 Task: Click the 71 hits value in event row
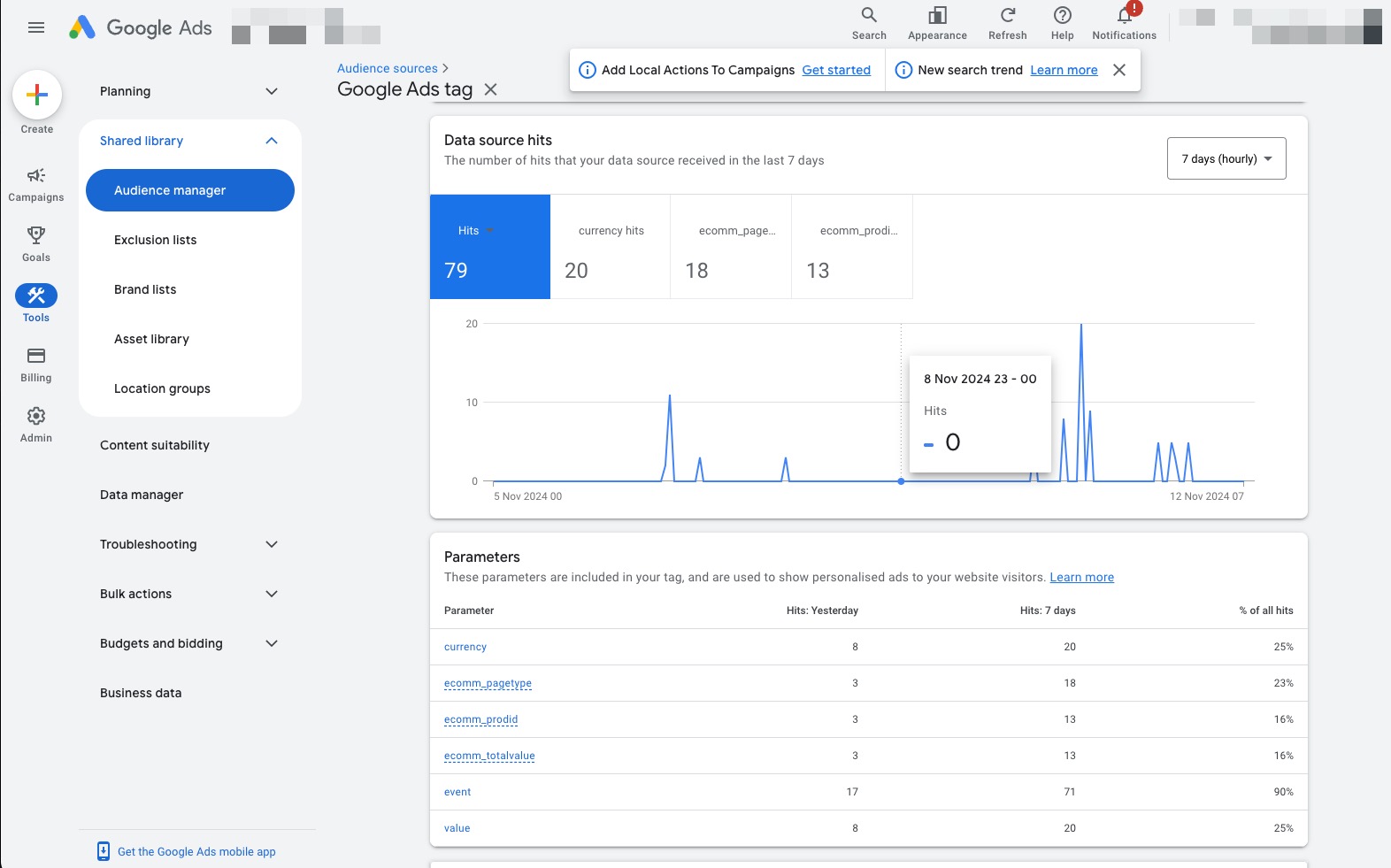(1070, 792)
